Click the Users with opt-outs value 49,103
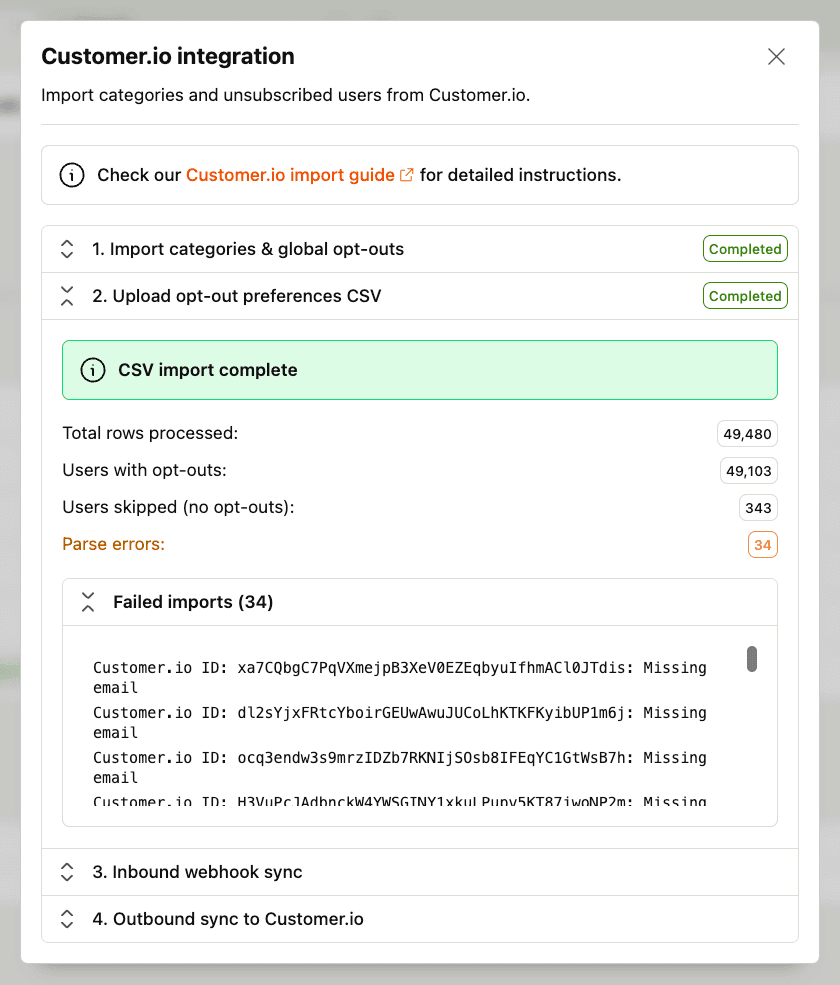The width and height of the screenshot is (840, 985). pos(748,471)
